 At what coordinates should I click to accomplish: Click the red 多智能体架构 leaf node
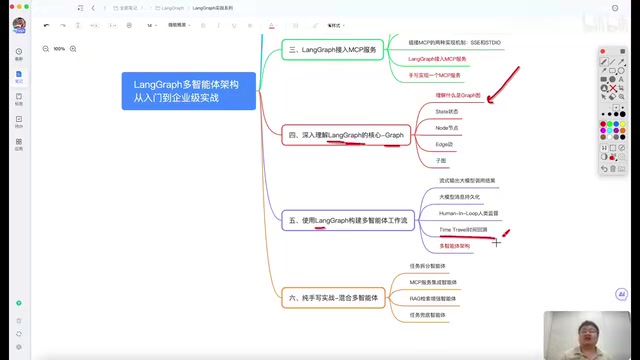coord(455,246)
